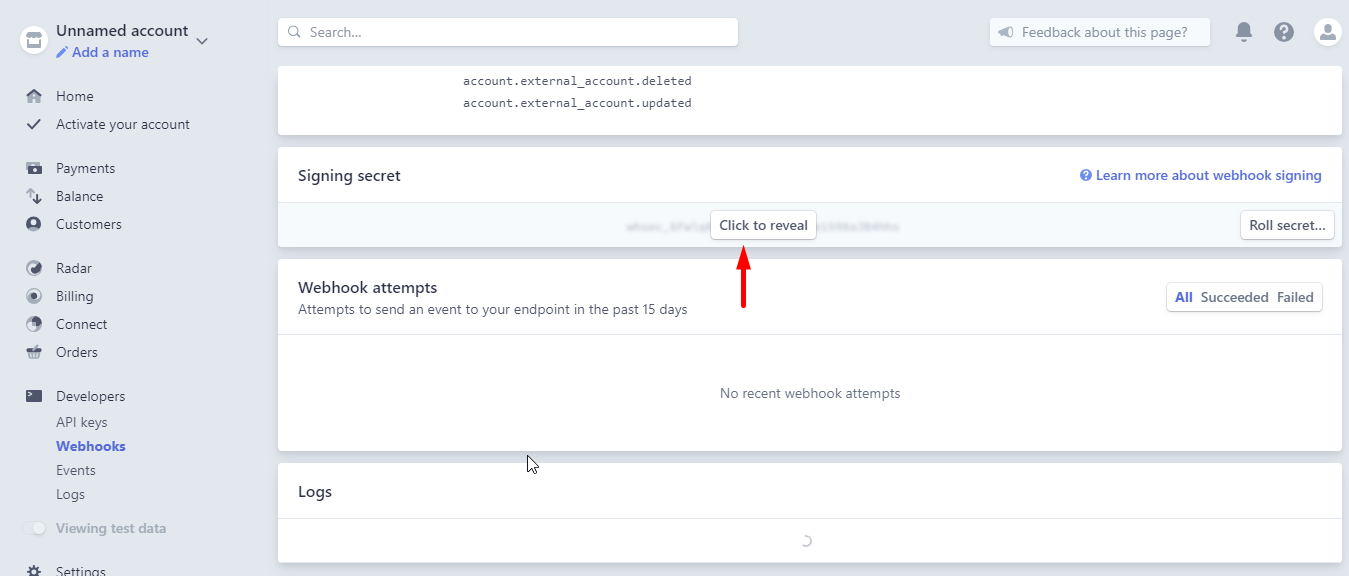Click the Radar icon in sidebar
This screenshot has width=1349, height=576.
(x=34, y=268)
